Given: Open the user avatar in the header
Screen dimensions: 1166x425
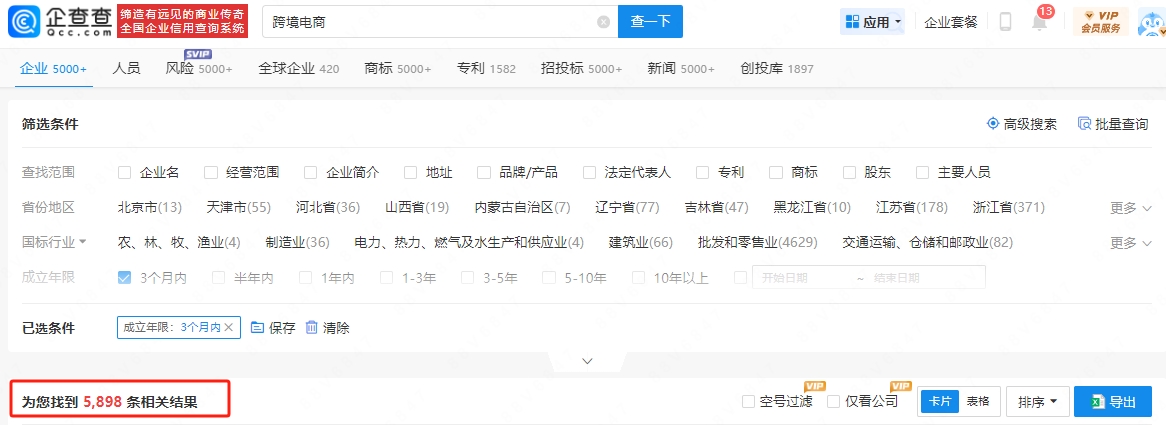Looking at the screenshot, I should pos(1153,22).
